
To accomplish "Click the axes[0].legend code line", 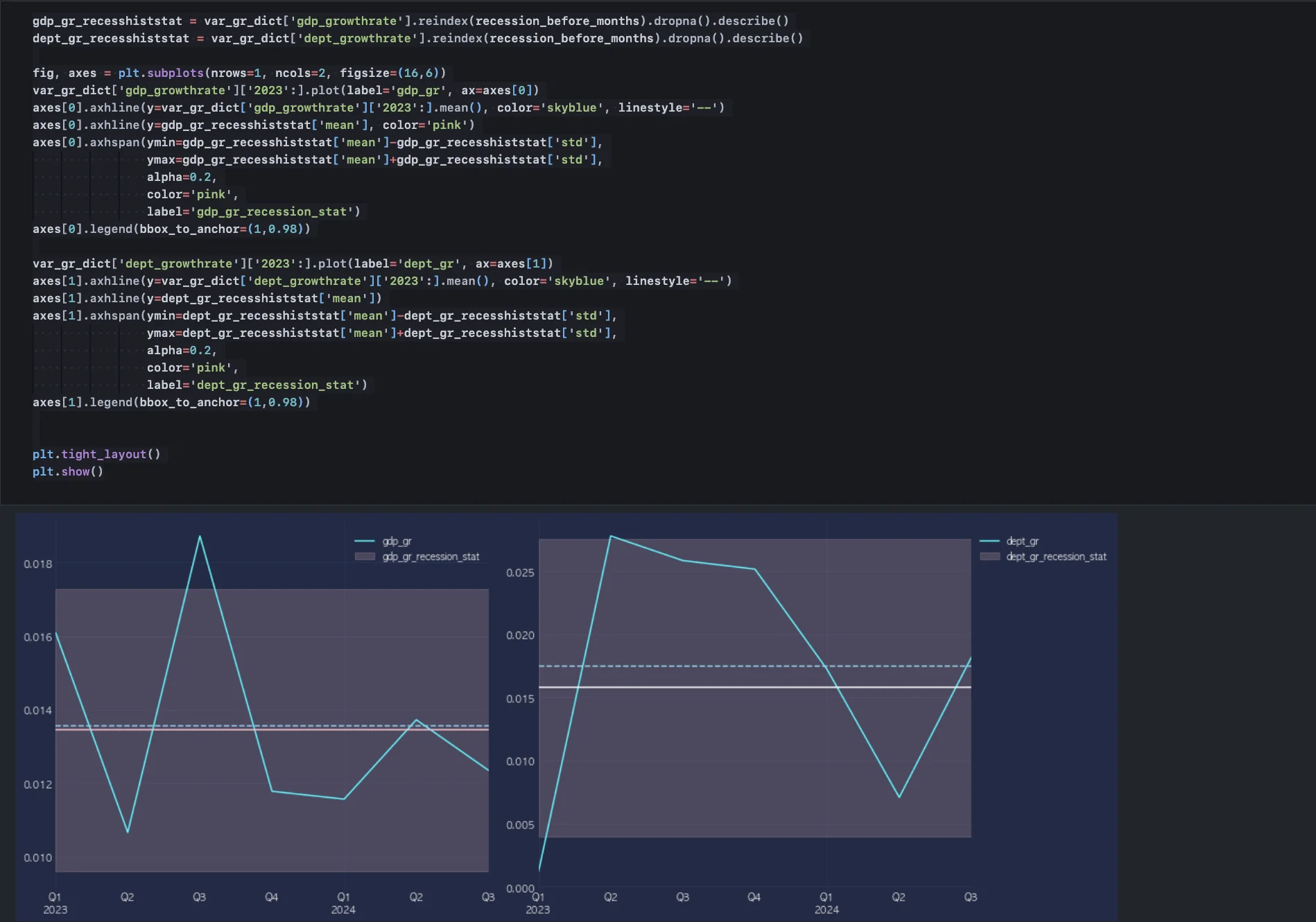I will (x=171, y=229).
